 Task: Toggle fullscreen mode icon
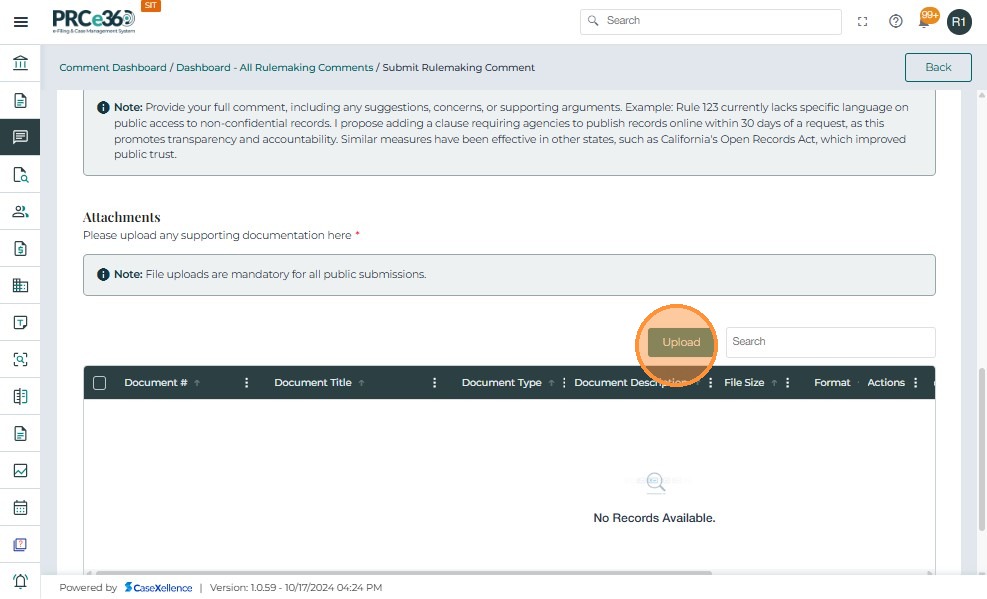(x=862, y=21)
